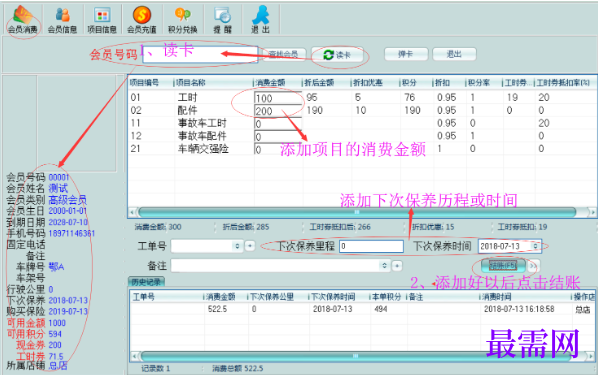Viewport: 598px width, 375px height.
Task: Click the 退出 toolbar icon
Action: (x=260, y=19)
